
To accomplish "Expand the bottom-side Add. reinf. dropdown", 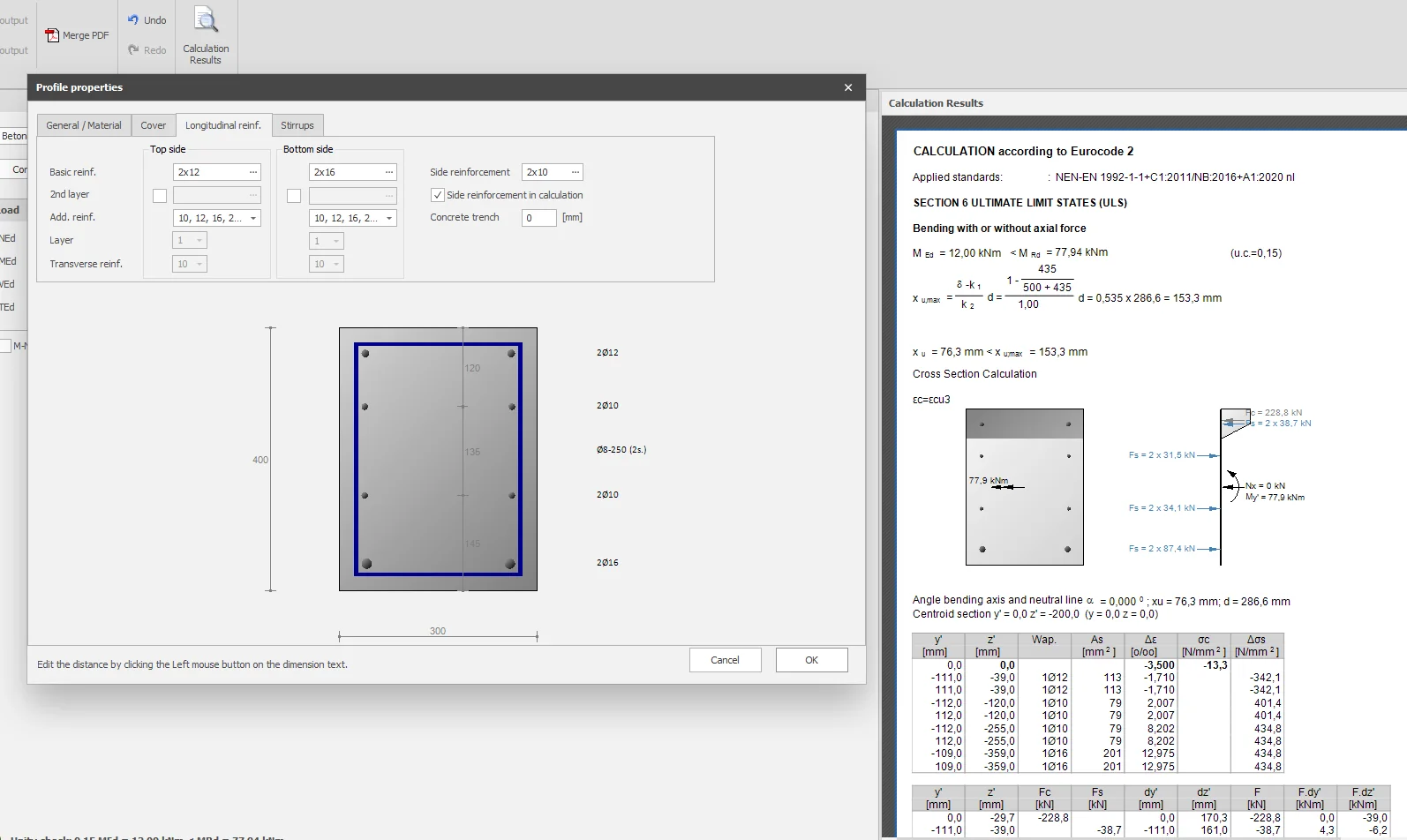I will point(389,218).
